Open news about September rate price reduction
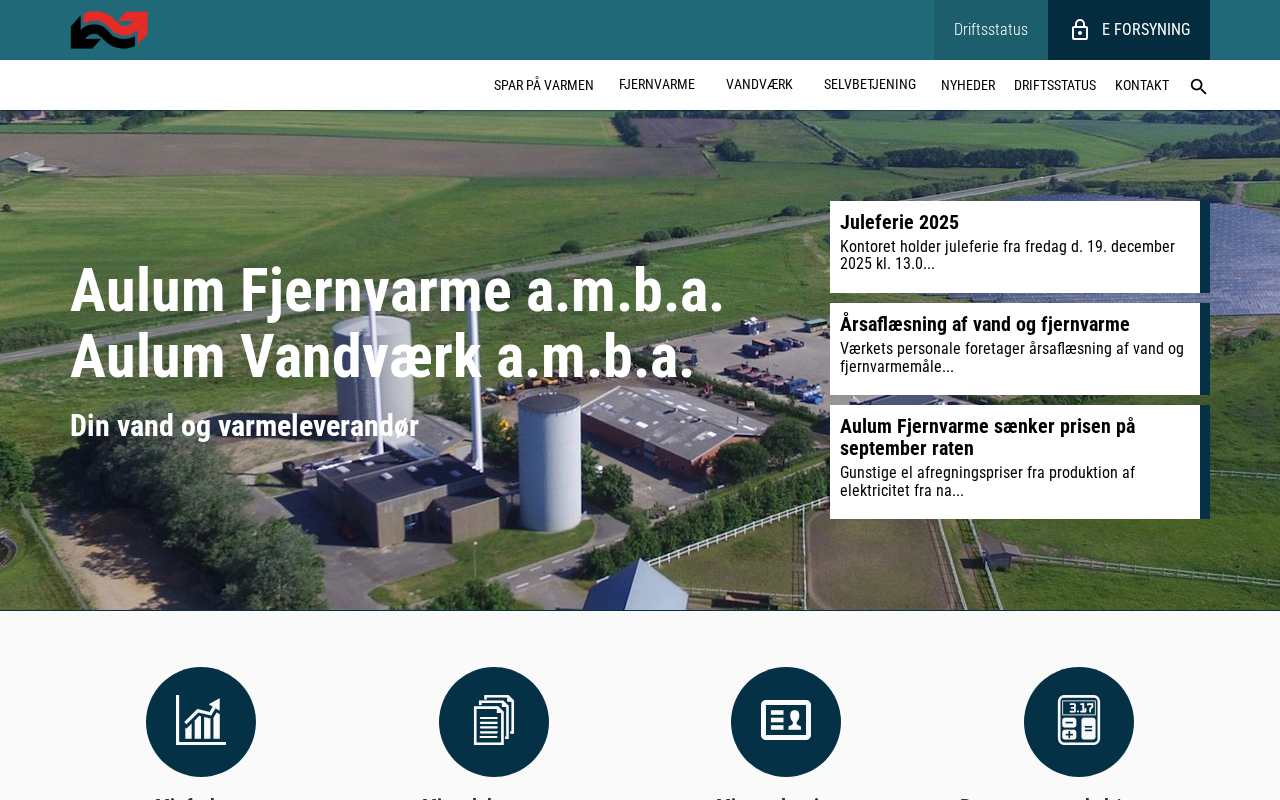 pyautogui.click(x=1020, y=462)
